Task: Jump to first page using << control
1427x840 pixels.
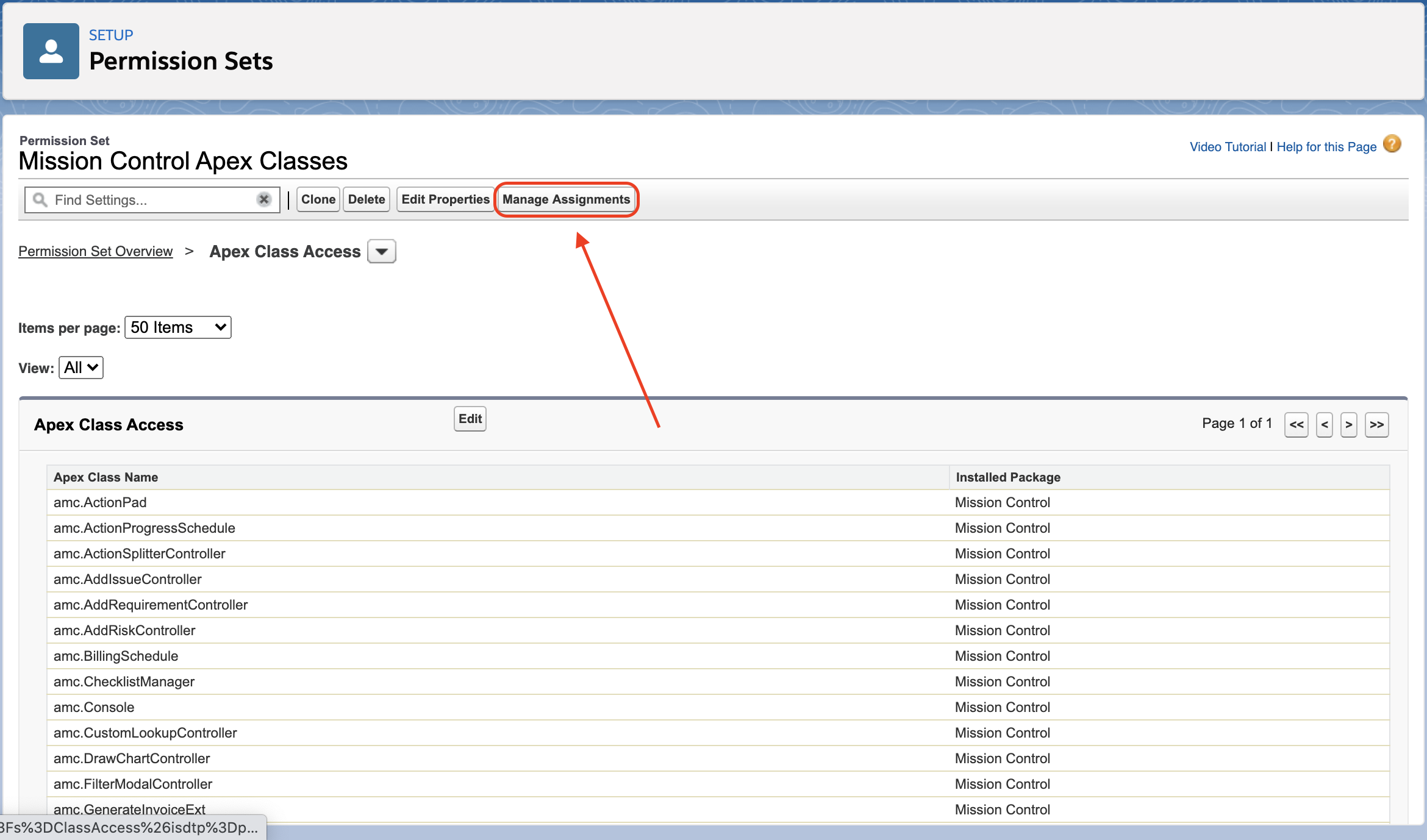Action: point(1296,424)
